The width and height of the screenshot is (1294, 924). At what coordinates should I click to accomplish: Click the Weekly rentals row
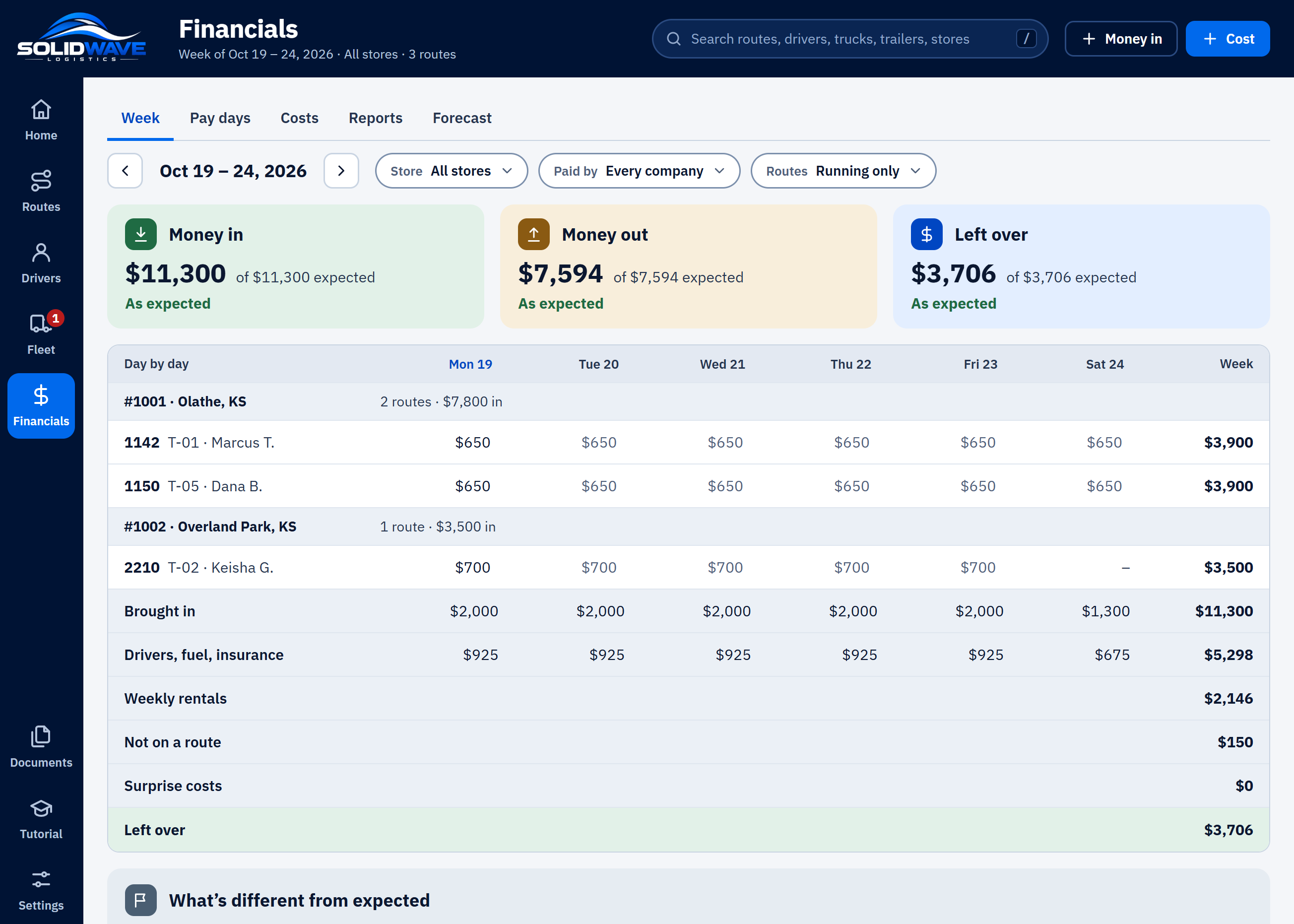click(x=688, y=698)
